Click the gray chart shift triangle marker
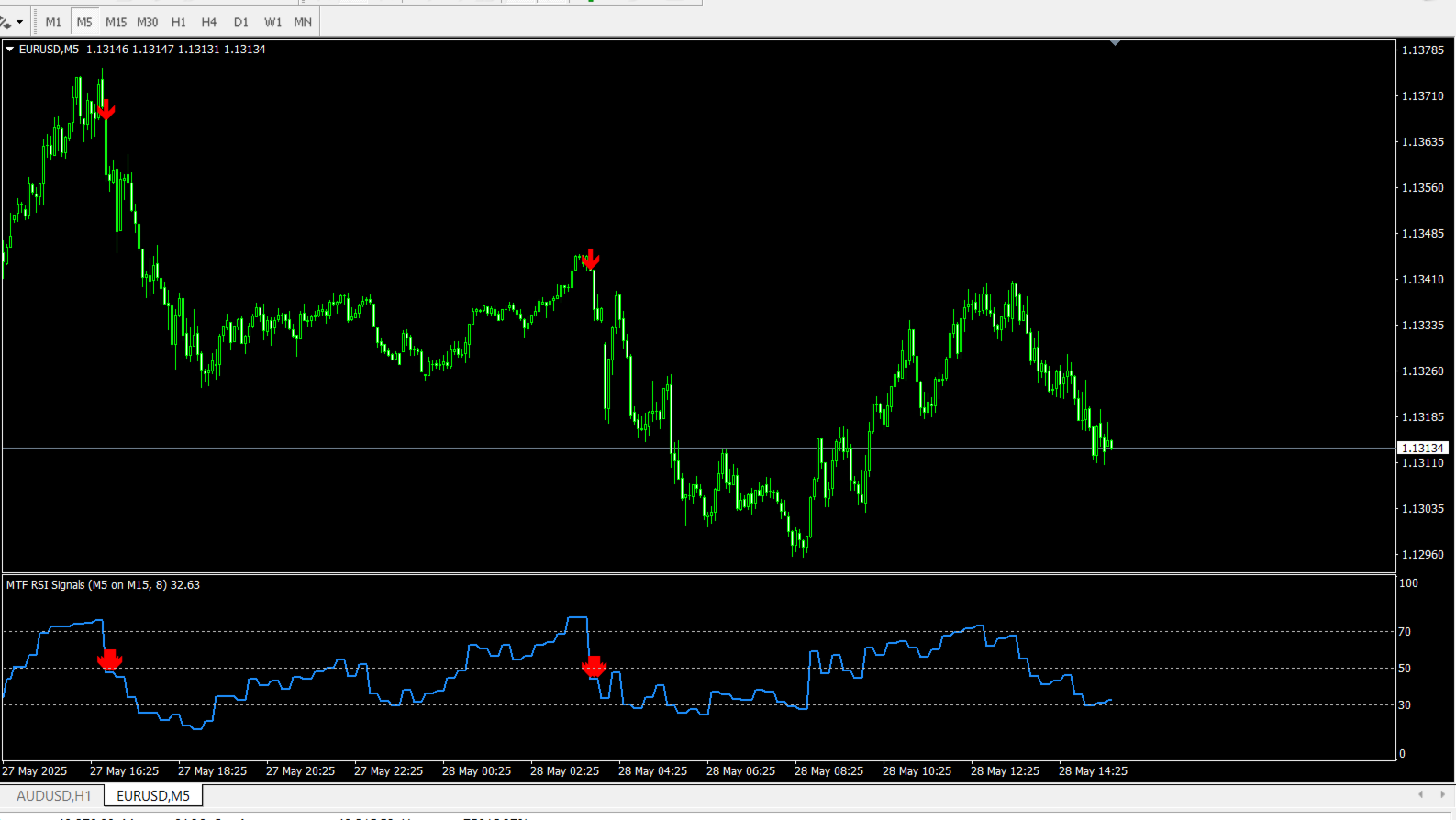This screenshot has height=820, width=1456. point(1115,43)
